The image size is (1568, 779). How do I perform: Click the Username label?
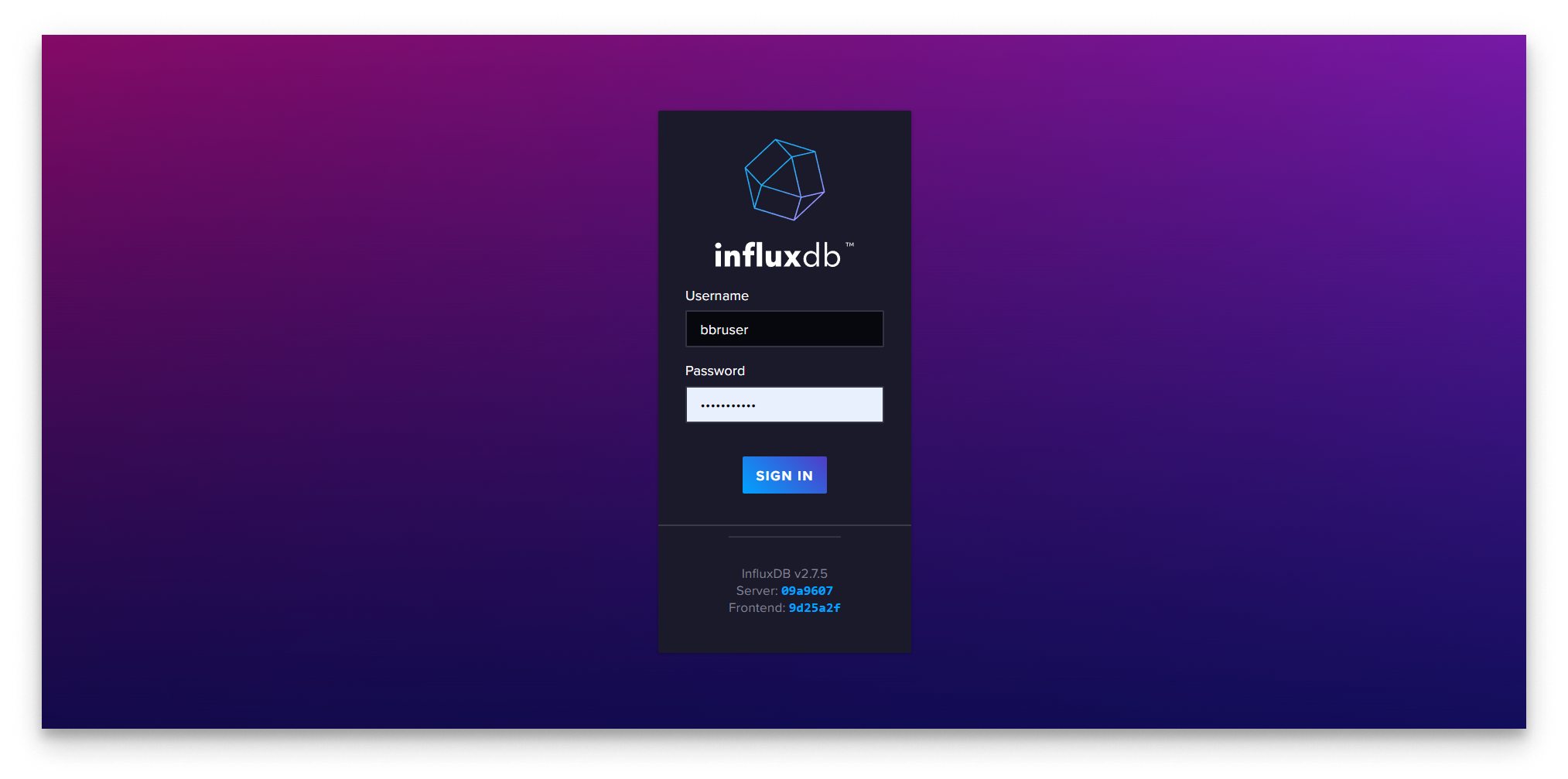coord(716,296)
